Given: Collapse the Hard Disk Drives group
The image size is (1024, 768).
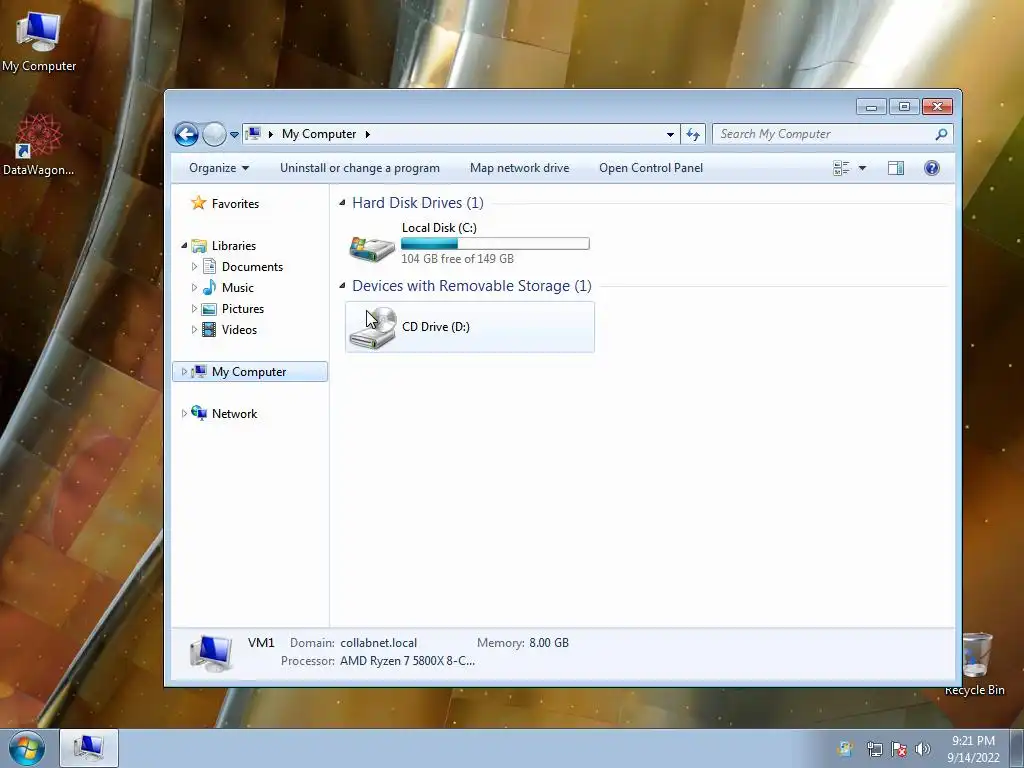Looking at the screenshot, I should point(342,203).
